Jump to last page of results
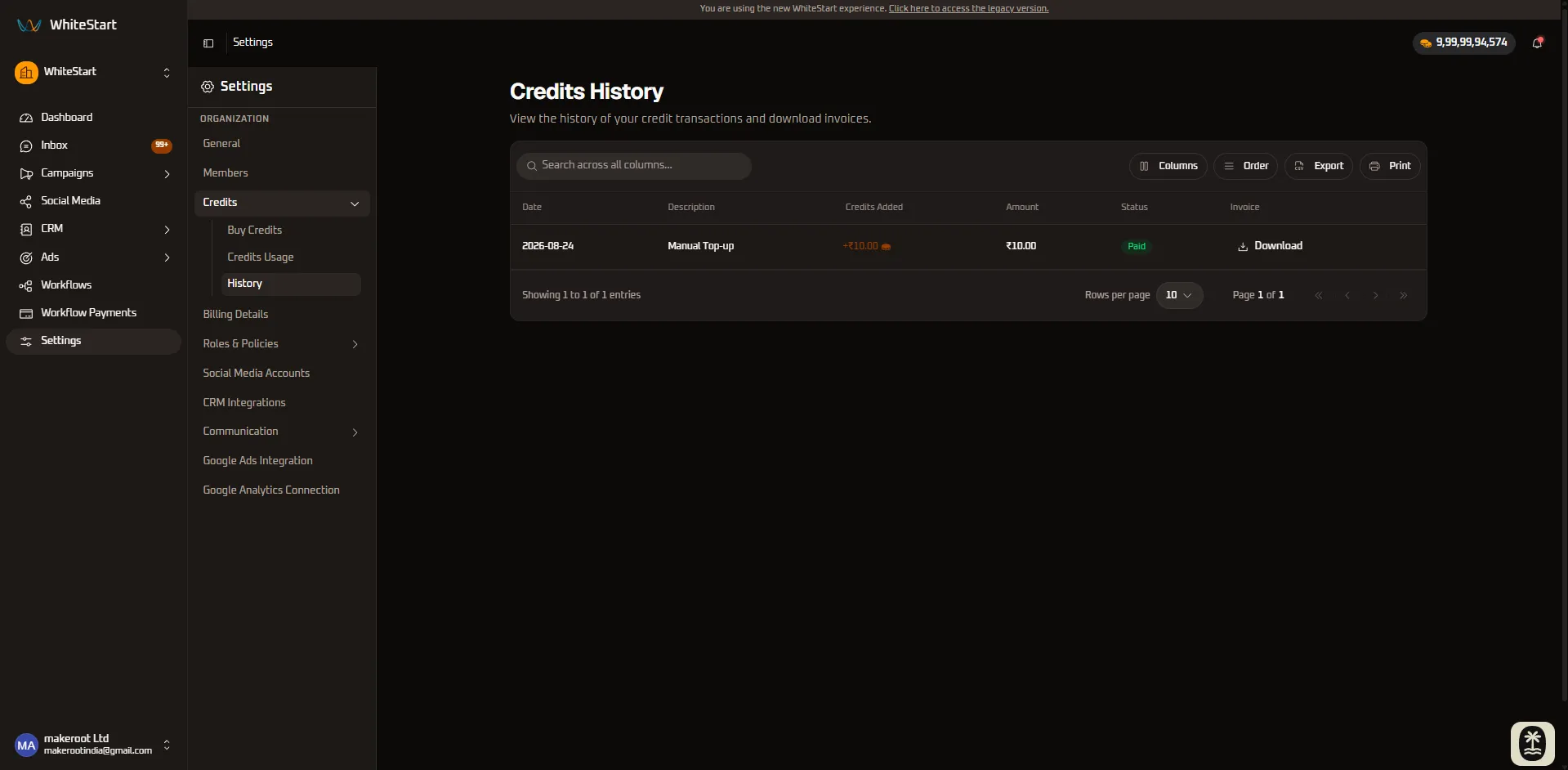The image size is (1568, 770). (1404, 295)
